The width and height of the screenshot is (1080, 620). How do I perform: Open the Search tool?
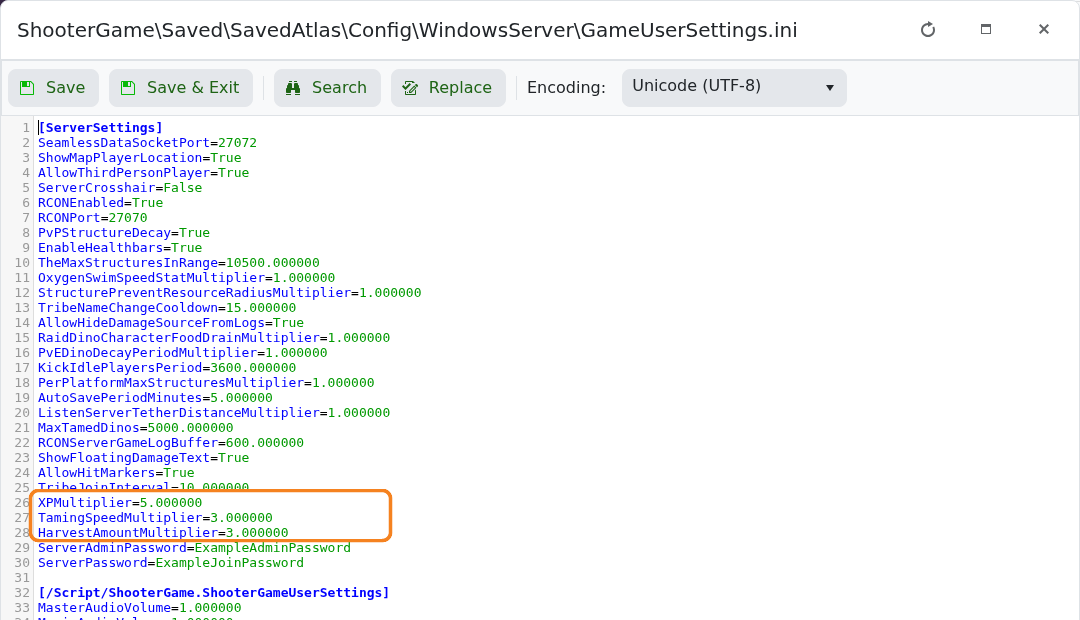327,87
